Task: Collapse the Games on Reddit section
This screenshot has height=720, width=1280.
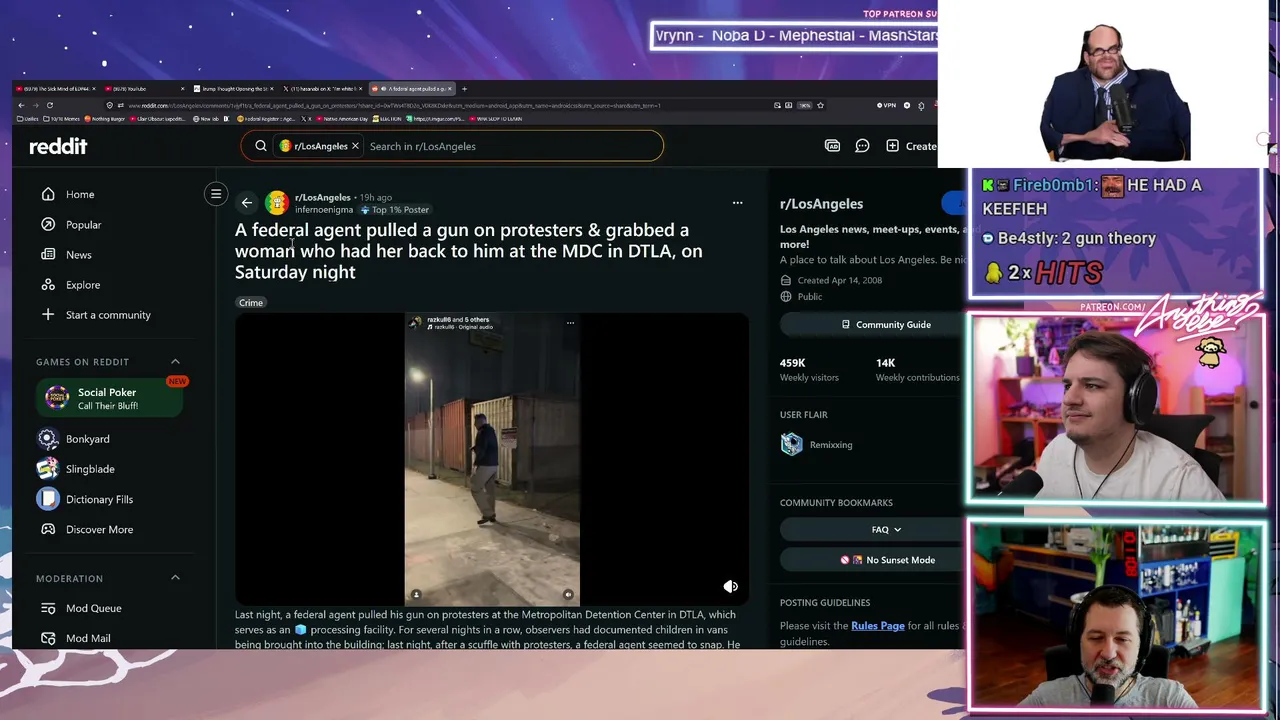Action: coord(175,361)
